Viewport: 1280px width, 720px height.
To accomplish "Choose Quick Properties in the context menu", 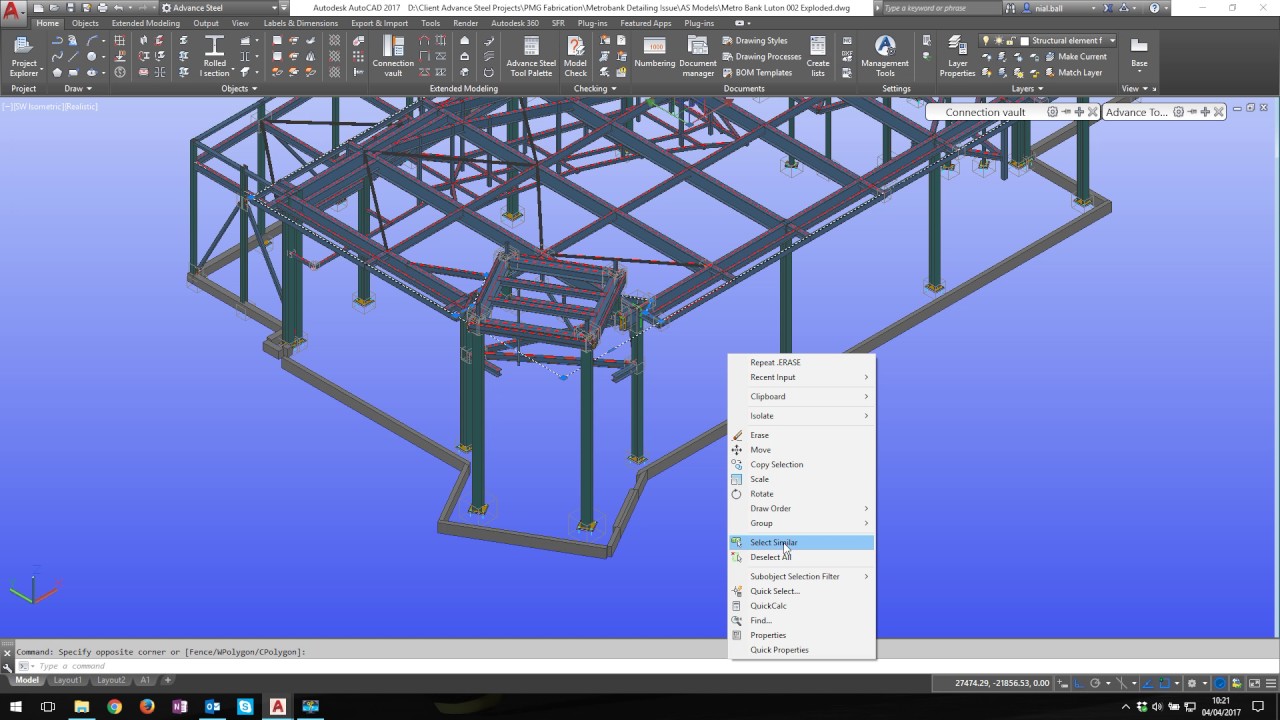I will (x=802, y=650).
